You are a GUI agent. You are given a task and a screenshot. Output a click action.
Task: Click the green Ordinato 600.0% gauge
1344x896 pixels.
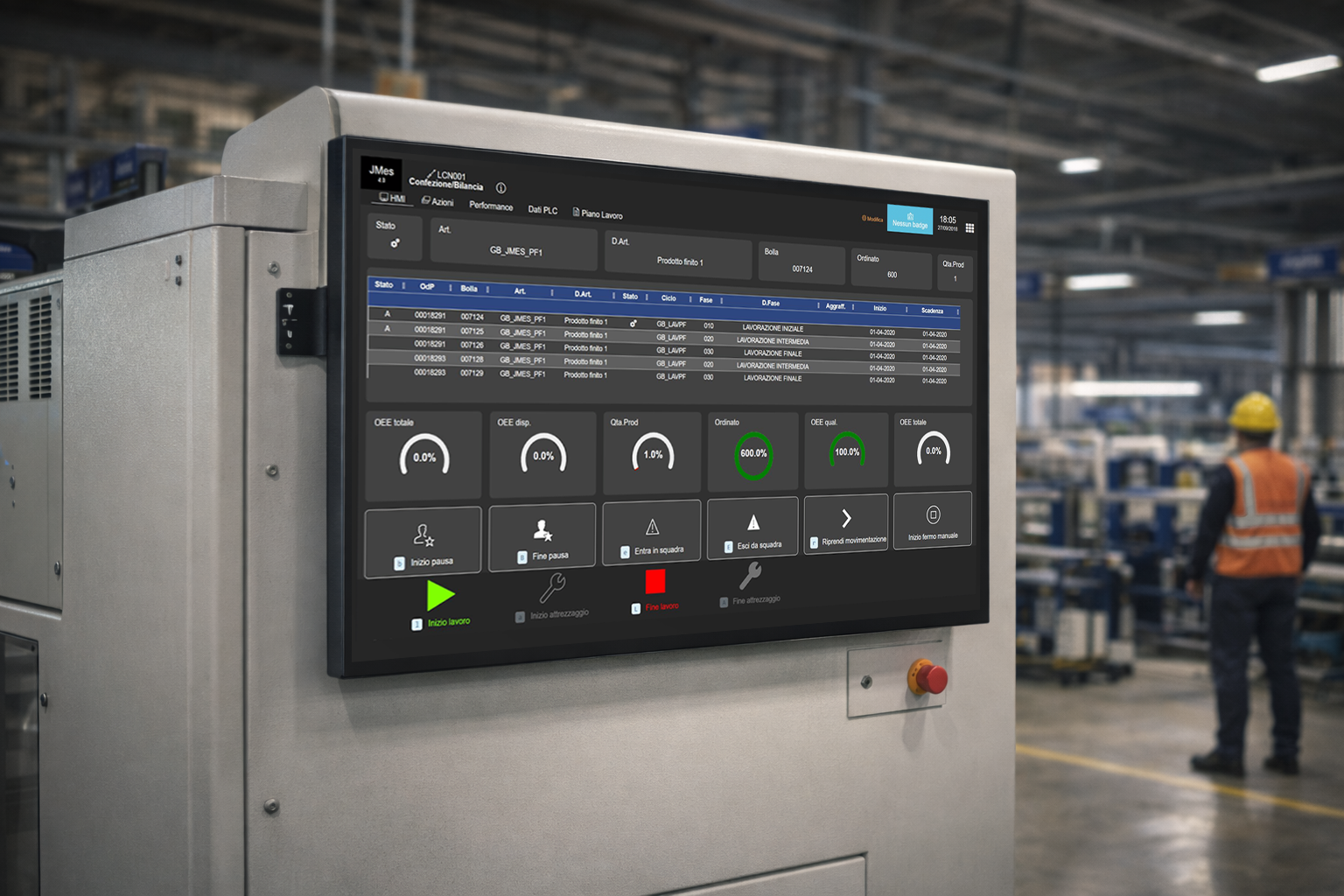(752, 454)
